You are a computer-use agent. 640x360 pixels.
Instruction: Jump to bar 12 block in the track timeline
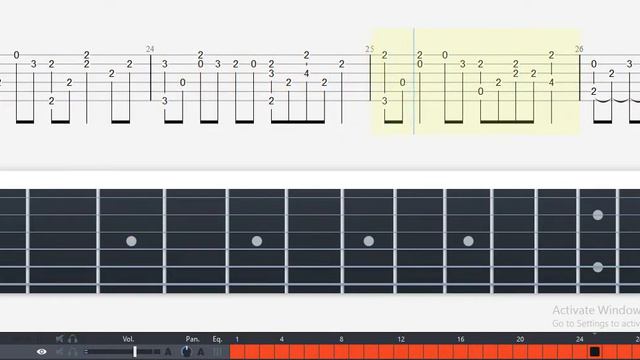[x=401, y=352]
